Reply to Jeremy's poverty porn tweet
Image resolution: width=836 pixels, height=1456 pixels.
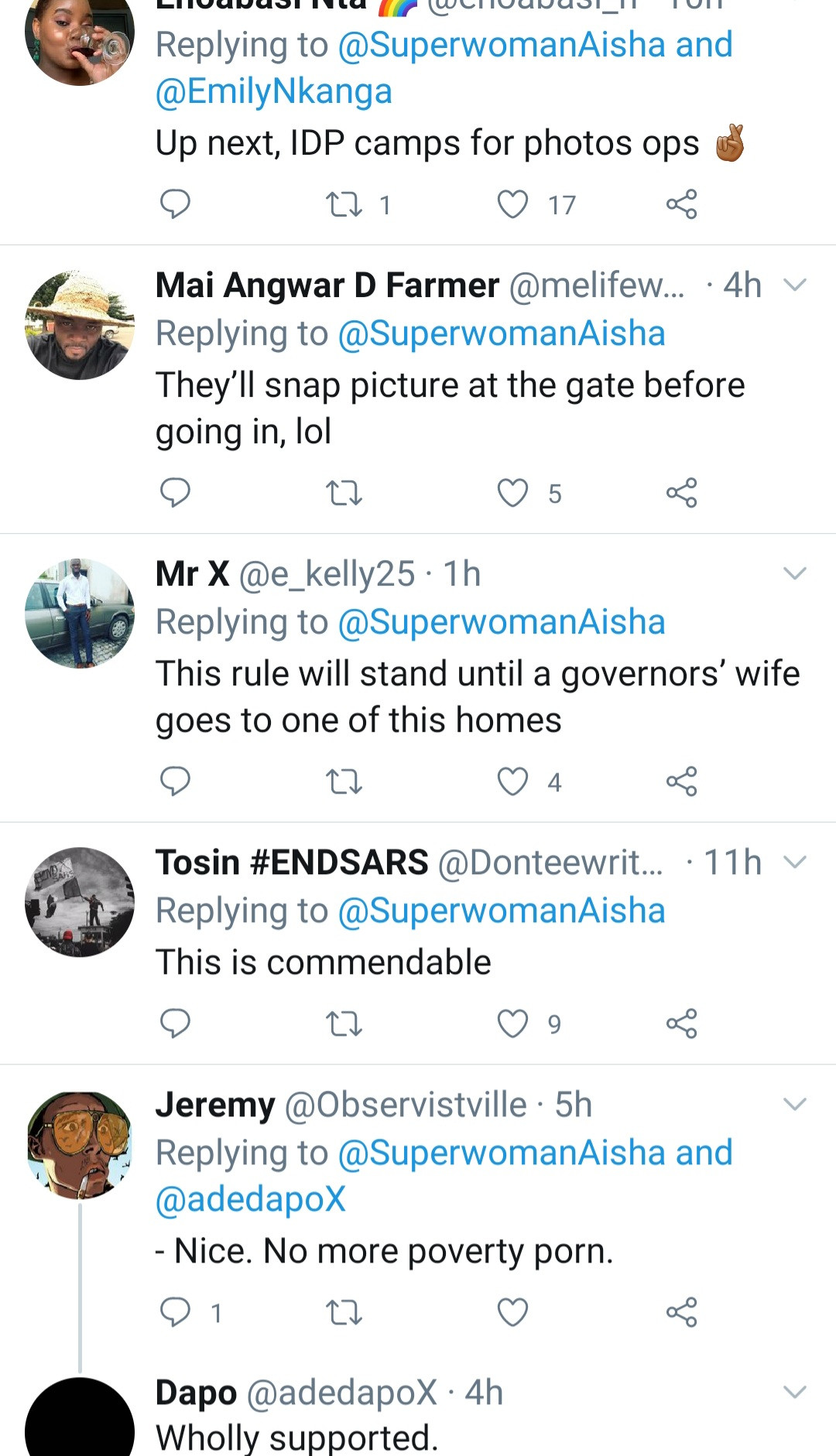click(x=175, y=1312)
